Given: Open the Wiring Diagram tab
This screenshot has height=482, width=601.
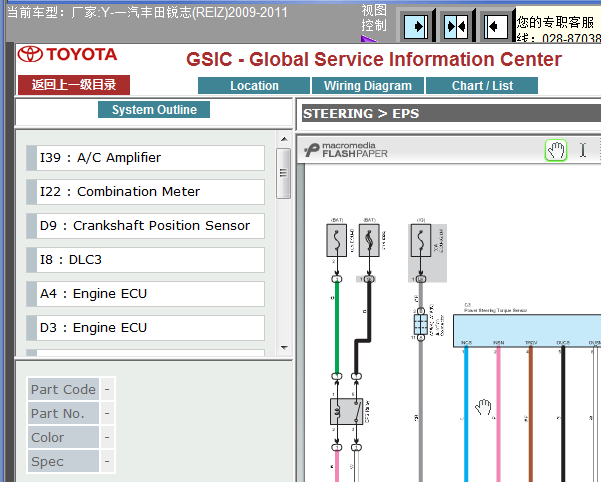Looking at the screenshot, I should pos(368,85).
